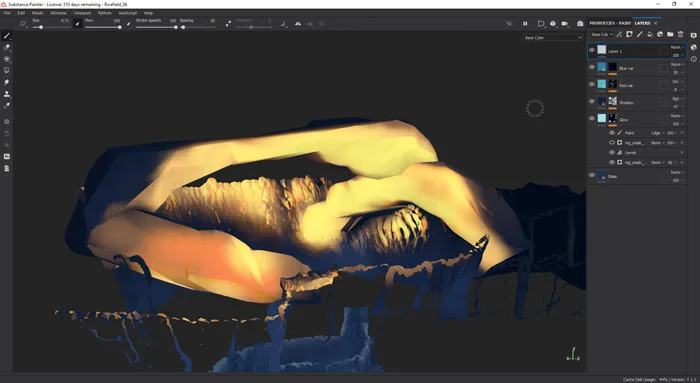Open the Window menu
This screenshot has height=383, width=700.
(58, 13)
